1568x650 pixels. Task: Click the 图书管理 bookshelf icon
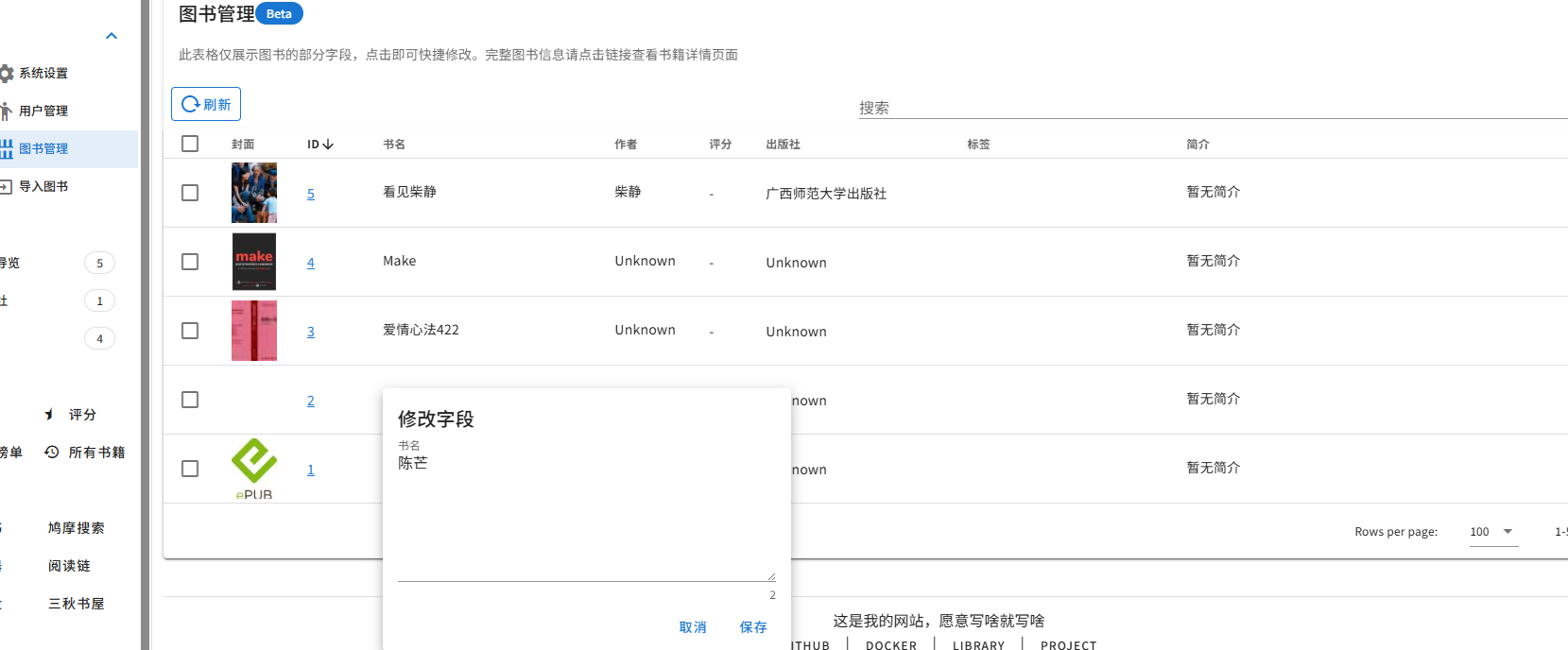tap(7, 148)
